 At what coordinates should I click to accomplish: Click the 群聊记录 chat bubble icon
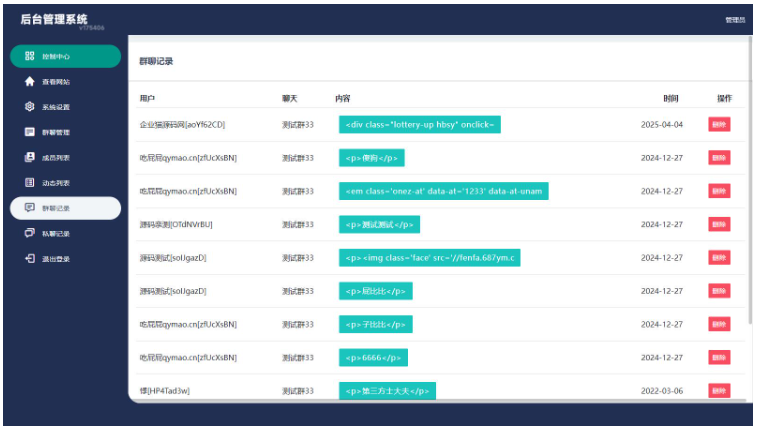click(30, 208)
